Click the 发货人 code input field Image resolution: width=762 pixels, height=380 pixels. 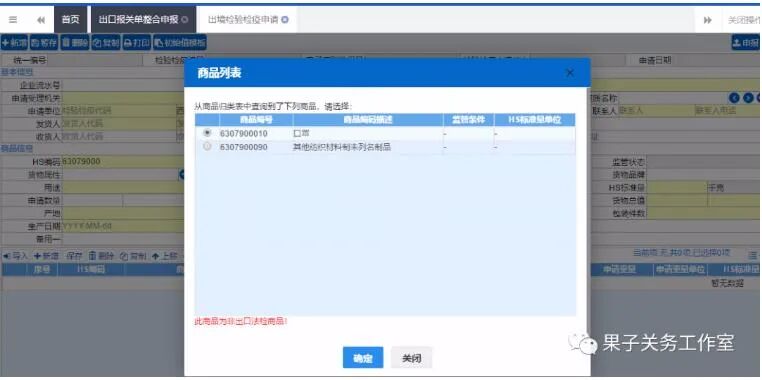(118, 123)
